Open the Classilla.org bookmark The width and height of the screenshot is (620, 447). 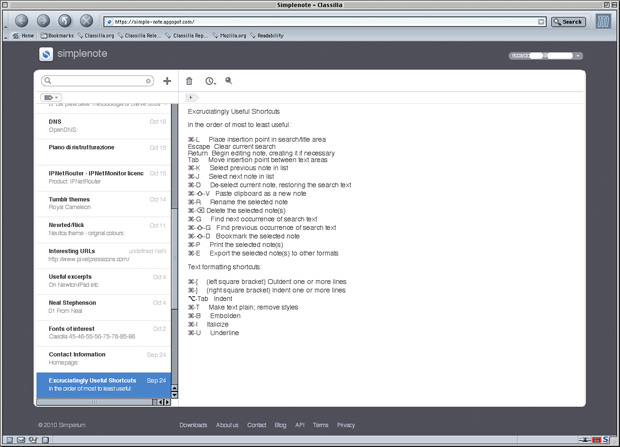click(96, 36)
